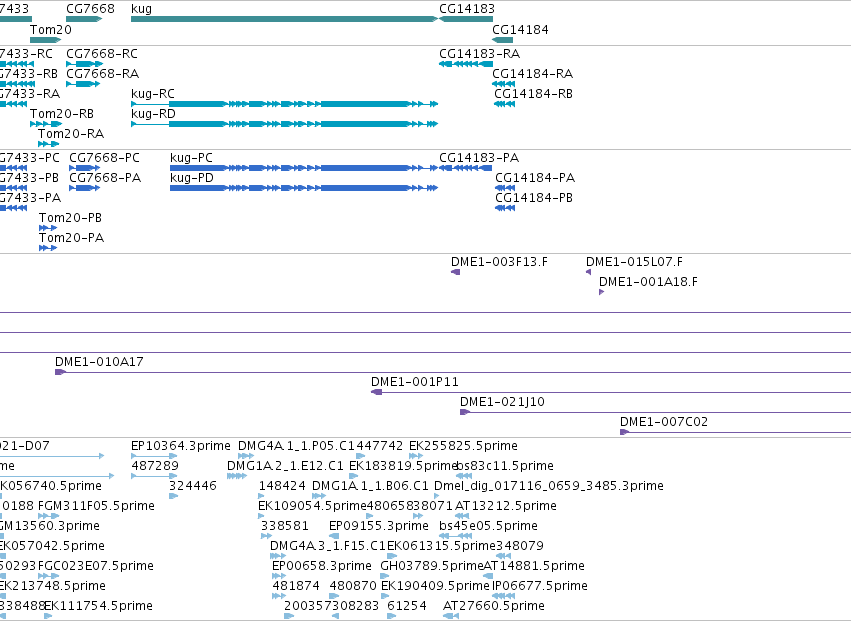Click the 324446 feature label
This screenshot has height=621, width=851.
193,486
